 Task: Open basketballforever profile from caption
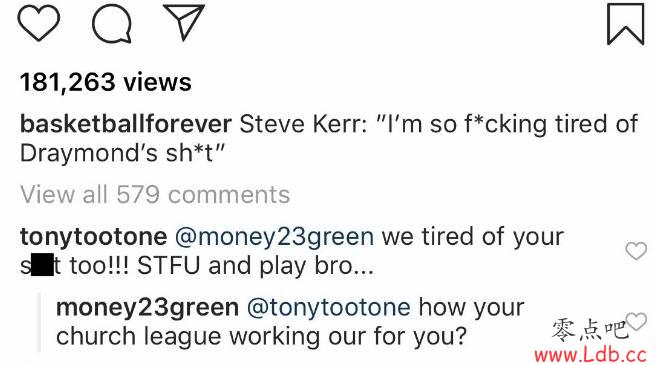(x=126, y=124)
